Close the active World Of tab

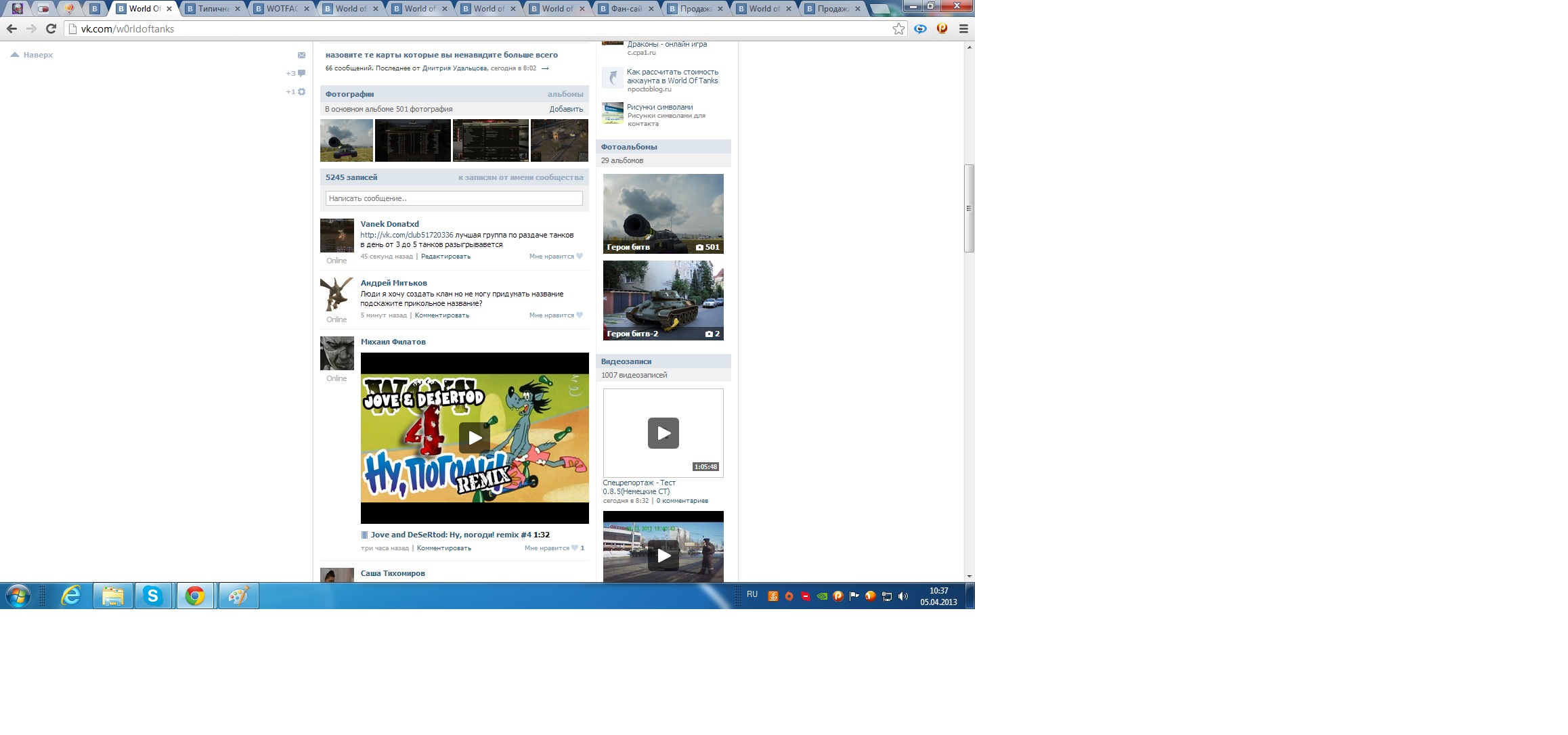(x=169, y=9)
